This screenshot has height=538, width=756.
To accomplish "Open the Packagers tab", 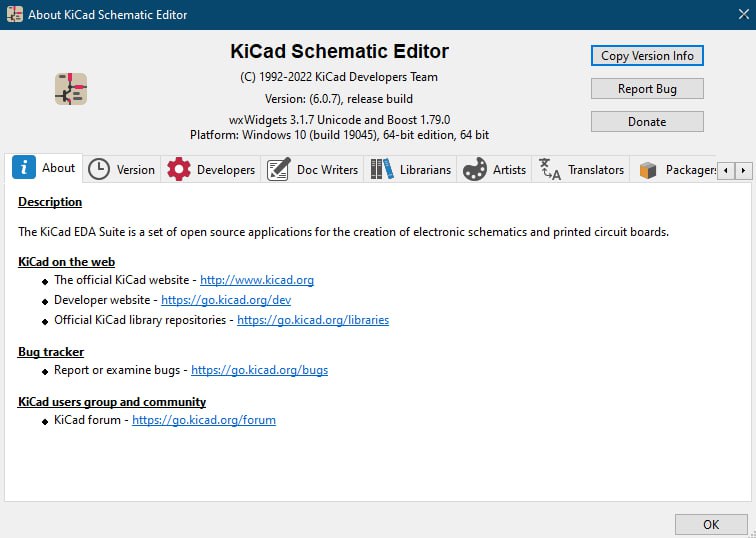I will tap(674, 170).
